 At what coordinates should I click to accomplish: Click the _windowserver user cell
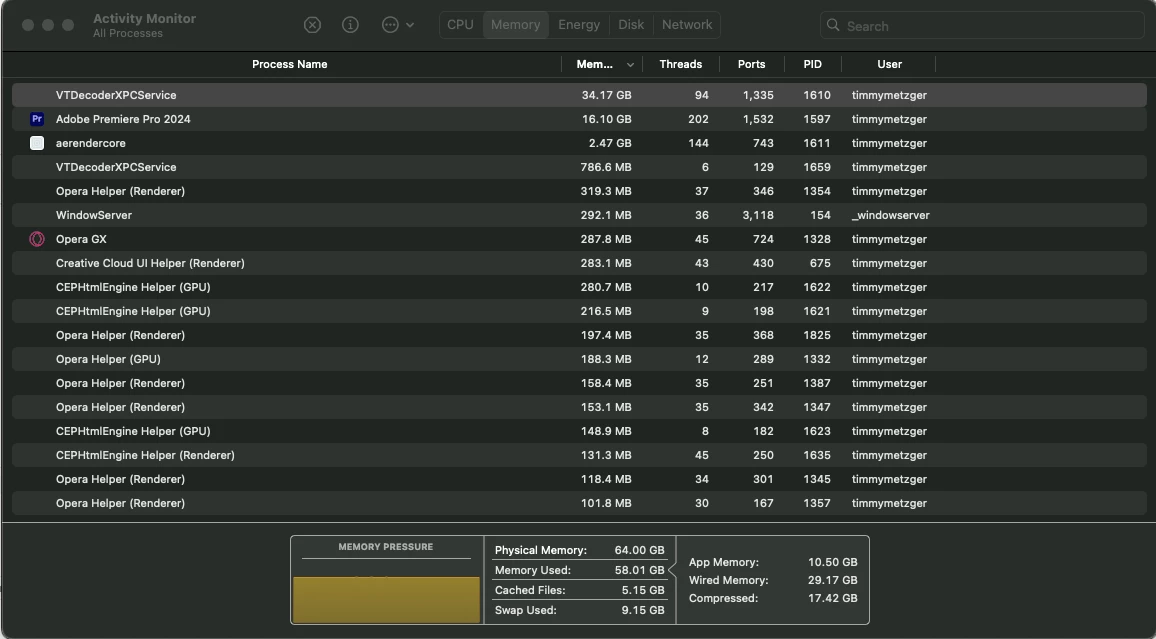tap(891, 215)
